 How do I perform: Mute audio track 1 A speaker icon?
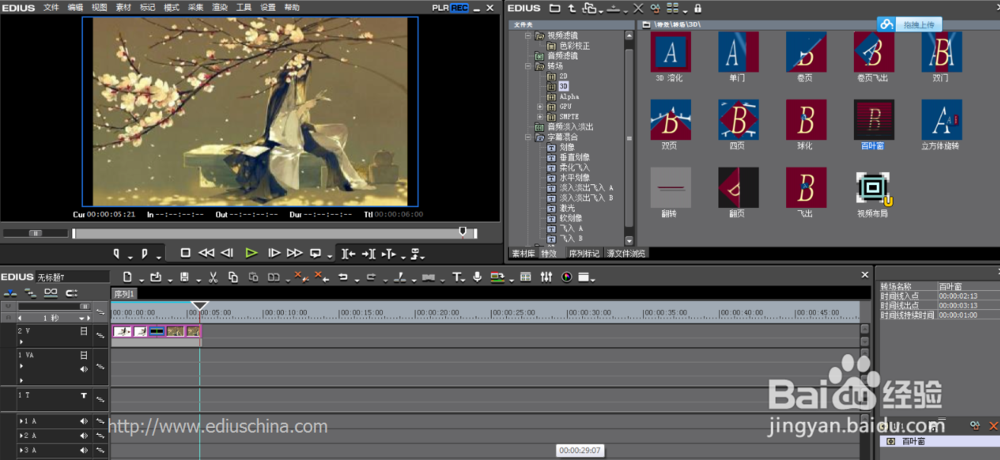(x=84, y=421)
